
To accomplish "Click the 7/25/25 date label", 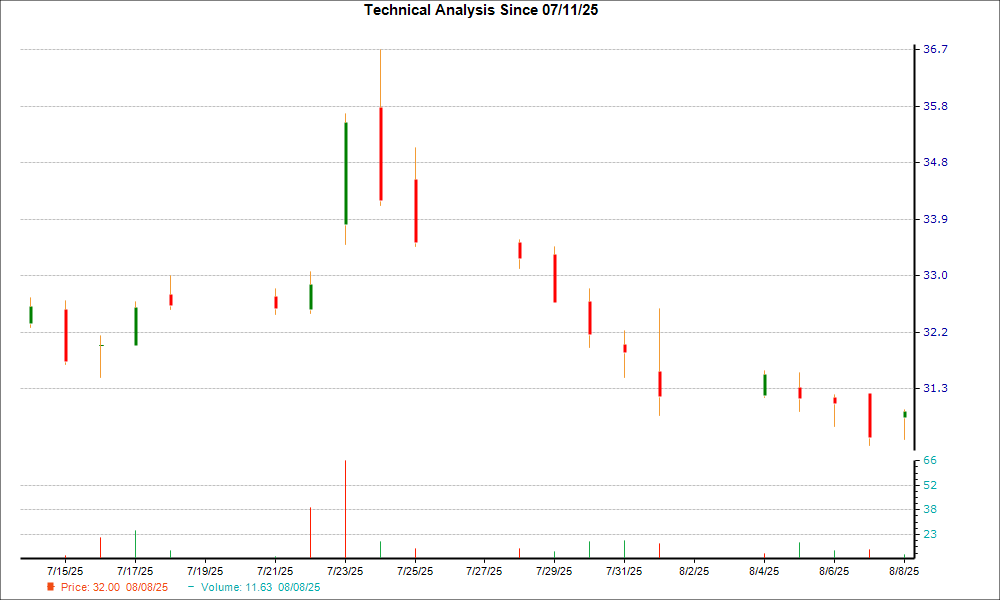I will tap(415, 571).
